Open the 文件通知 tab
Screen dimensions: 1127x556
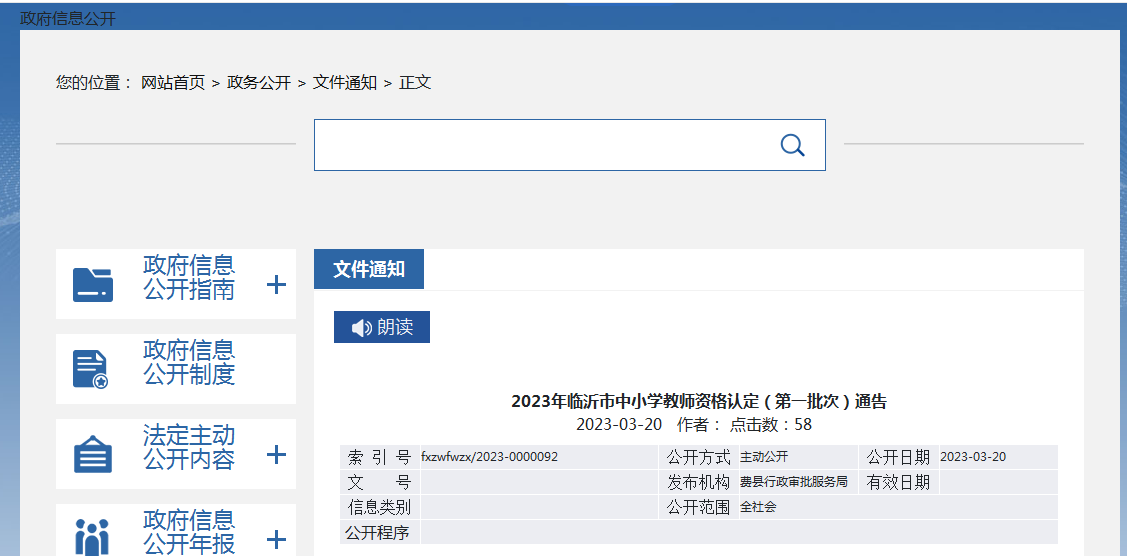(369, 270)
